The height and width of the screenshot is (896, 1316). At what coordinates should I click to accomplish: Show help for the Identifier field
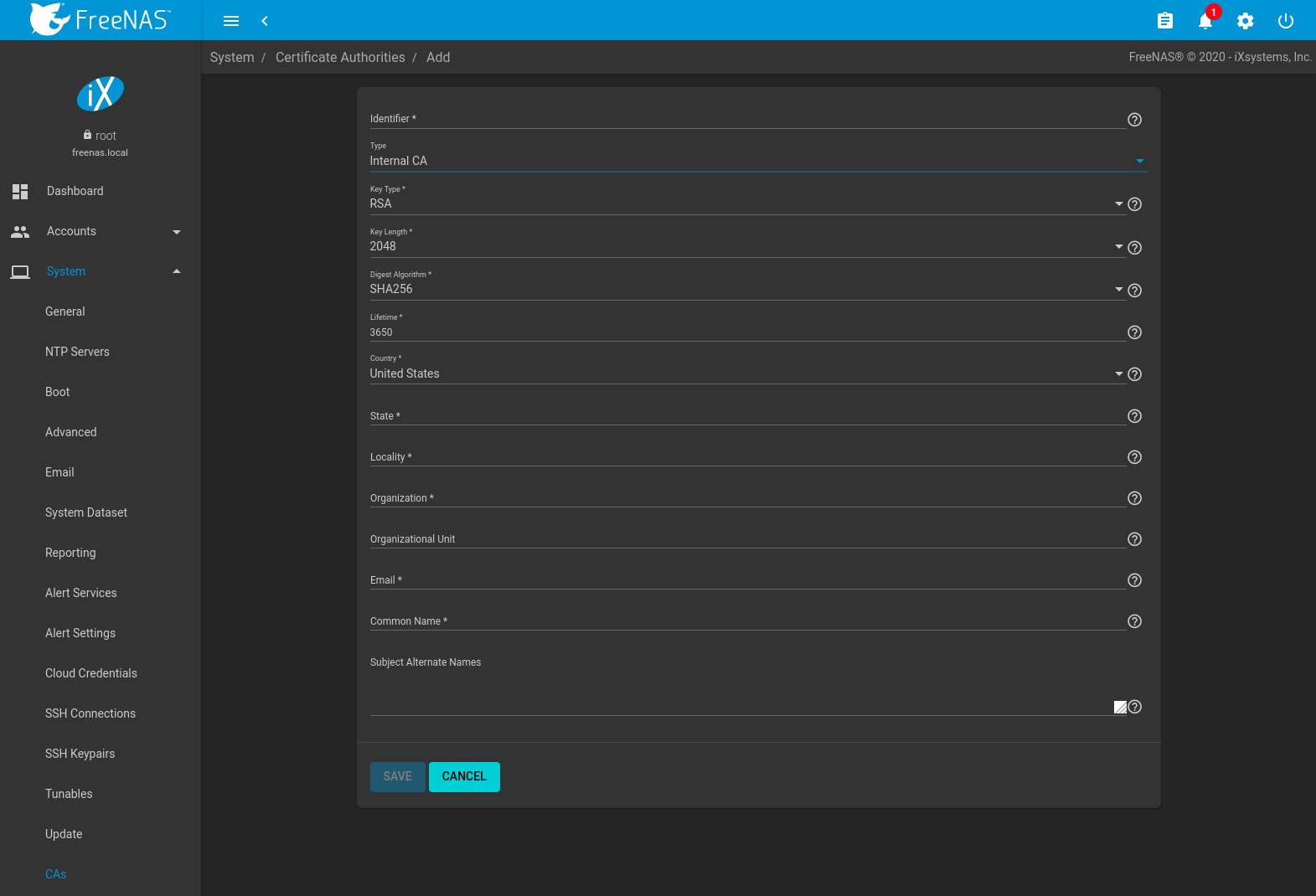(x=1134, y=120)
